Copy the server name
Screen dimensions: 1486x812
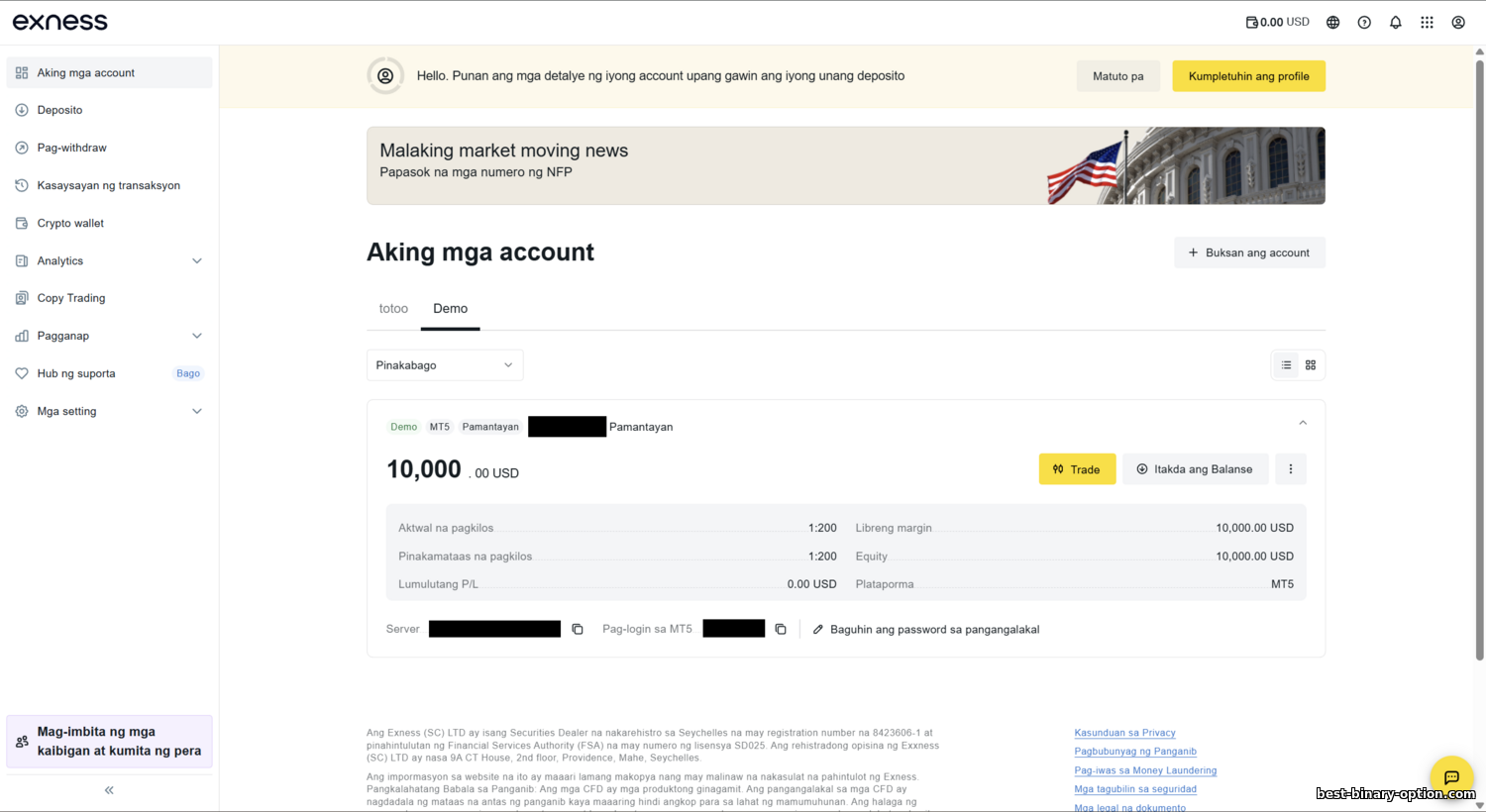pos(578,629)
